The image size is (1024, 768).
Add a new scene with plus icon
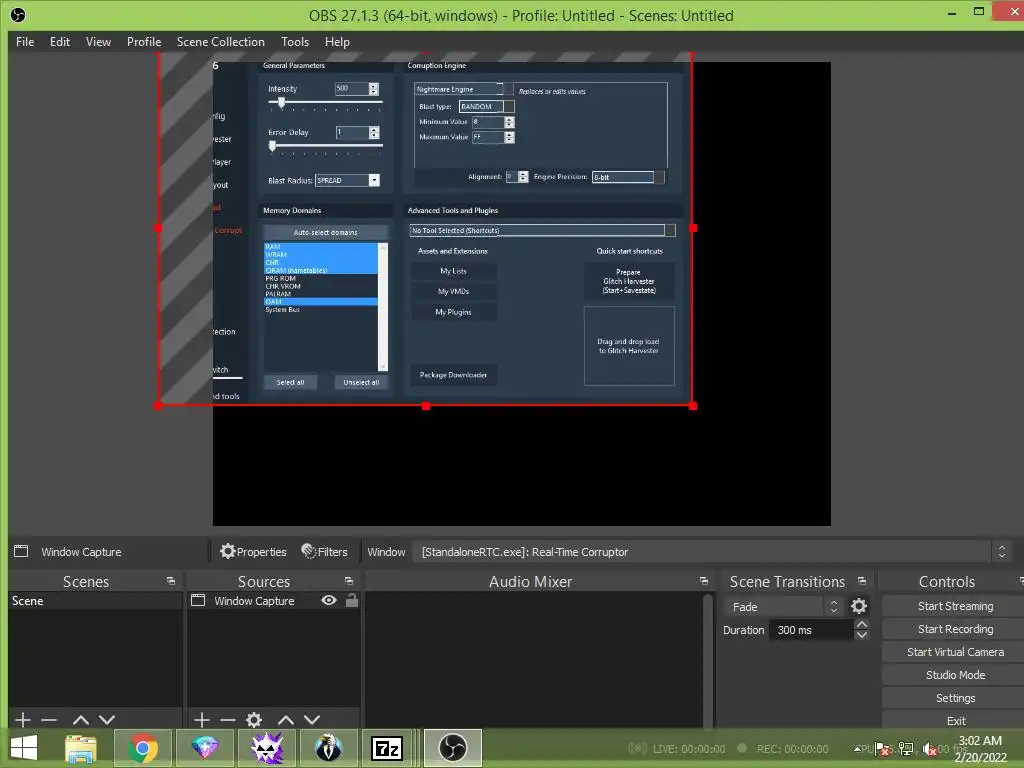pos(23,720)
